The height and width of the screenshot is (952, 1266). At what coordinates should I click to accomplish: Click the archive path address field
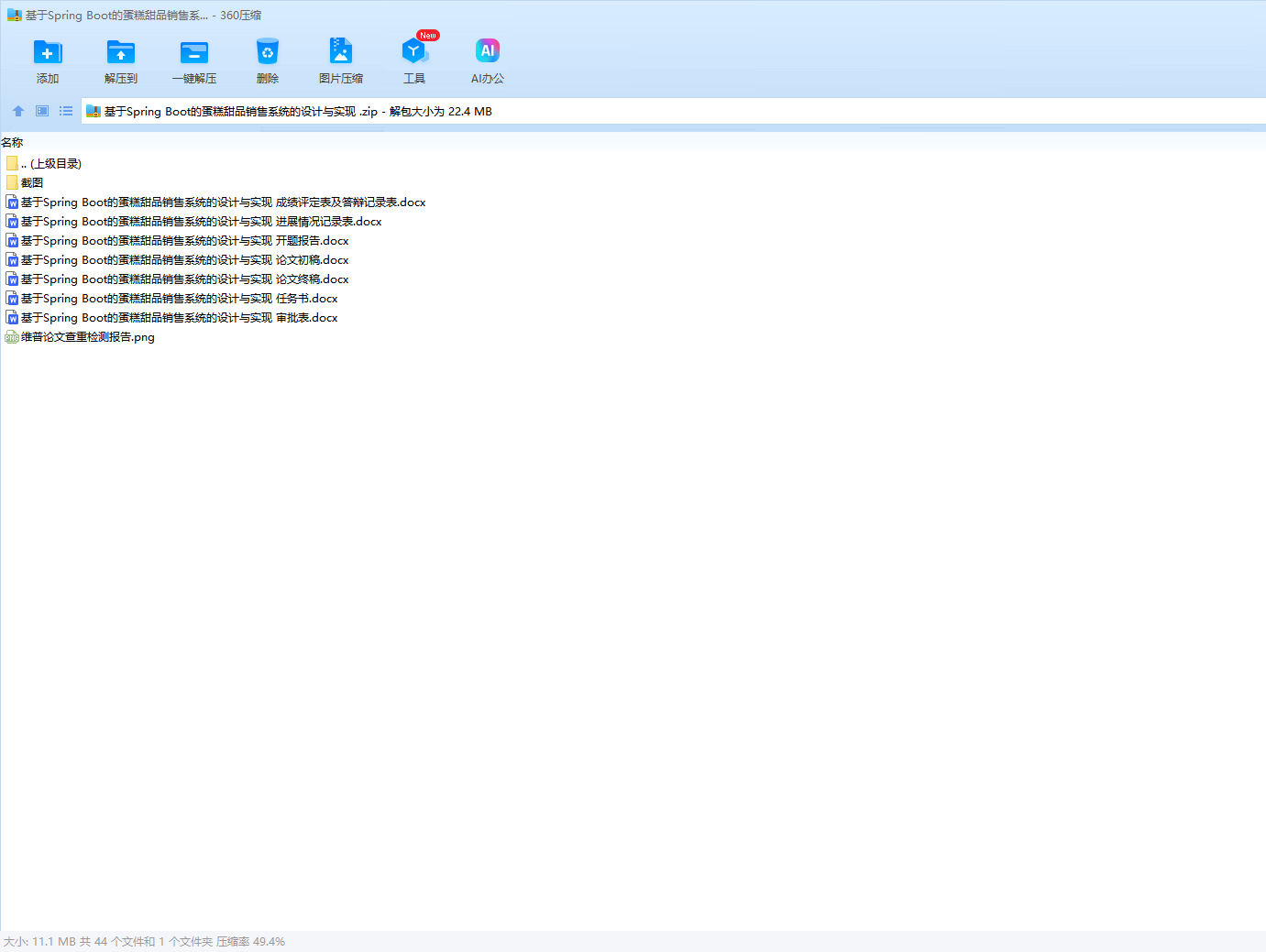click(674, 112)
